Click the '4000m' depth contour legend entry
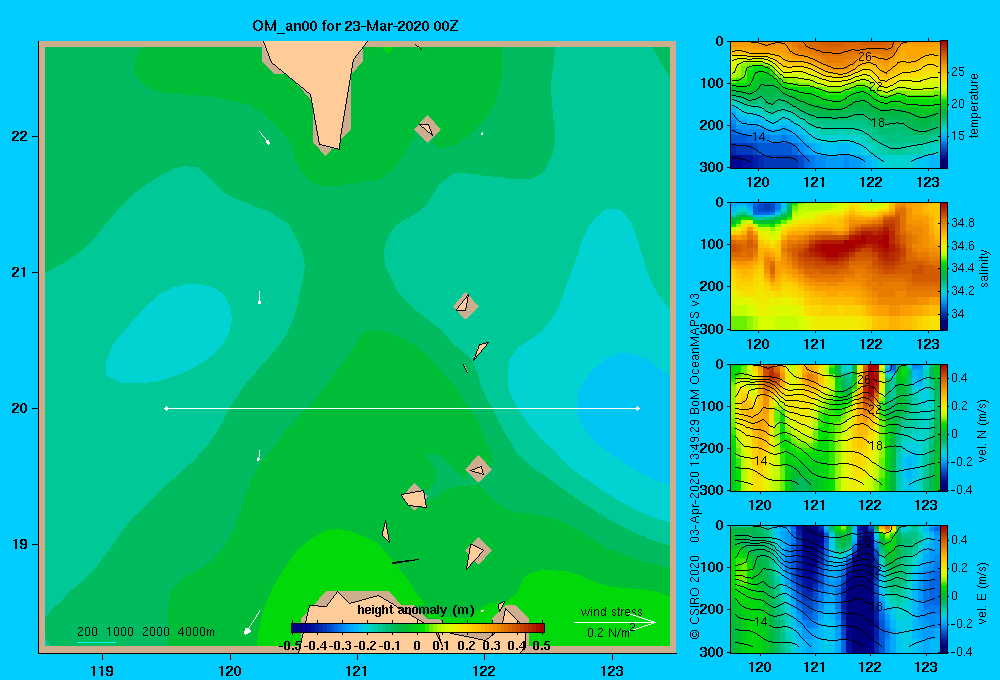 [x=196, y=632]
